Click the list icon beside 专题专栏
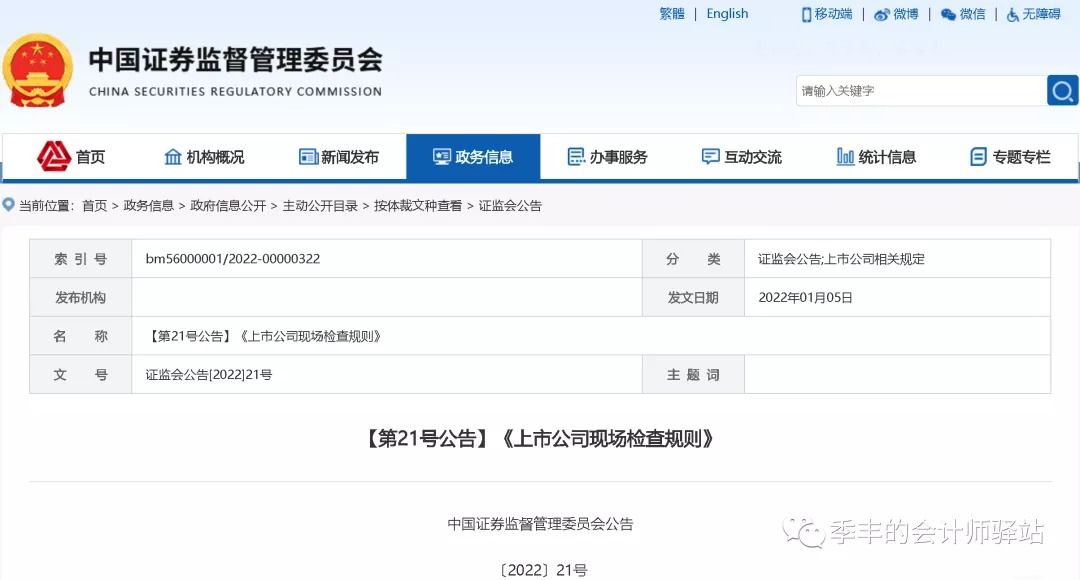Viewport: 1080px width, 580px height. coord(978,157)
